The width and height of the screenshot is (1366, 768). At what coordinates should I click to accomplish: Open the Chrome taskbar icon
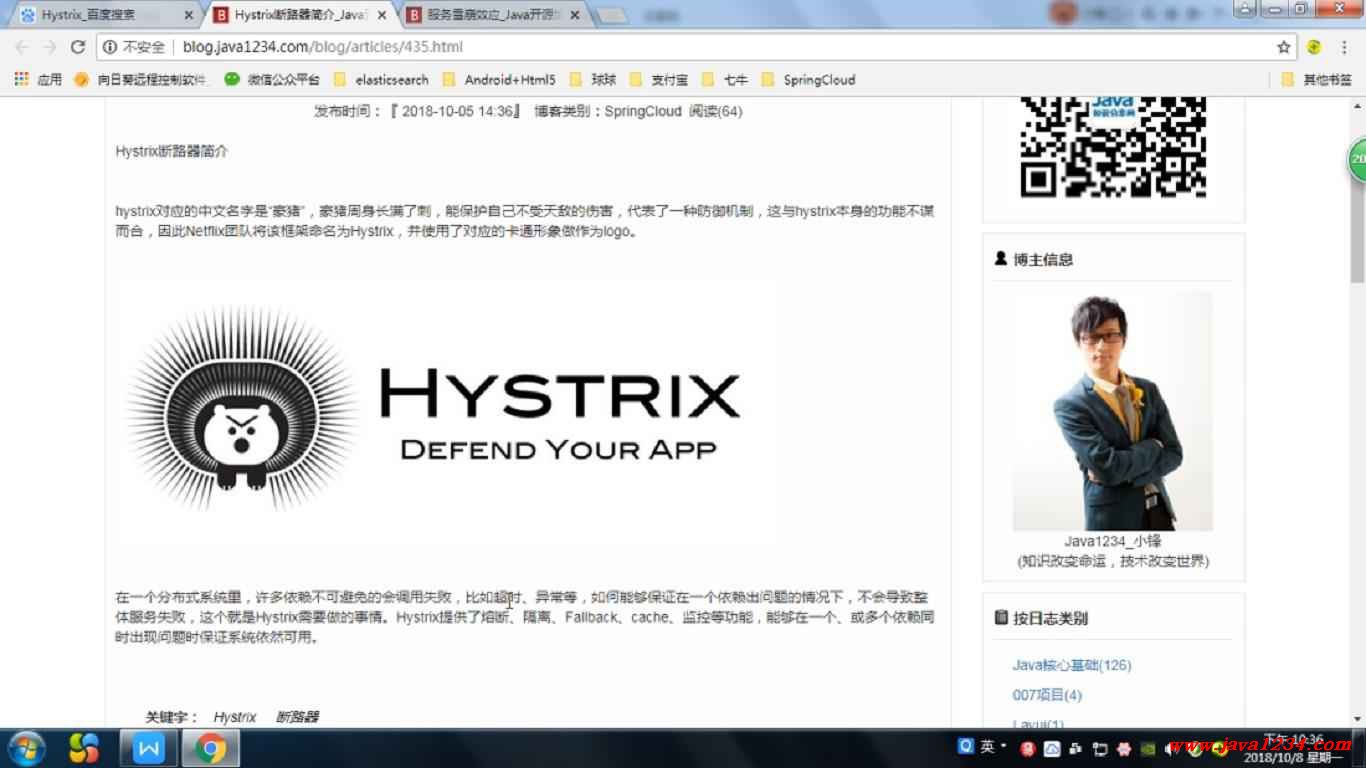coord(210,748)
